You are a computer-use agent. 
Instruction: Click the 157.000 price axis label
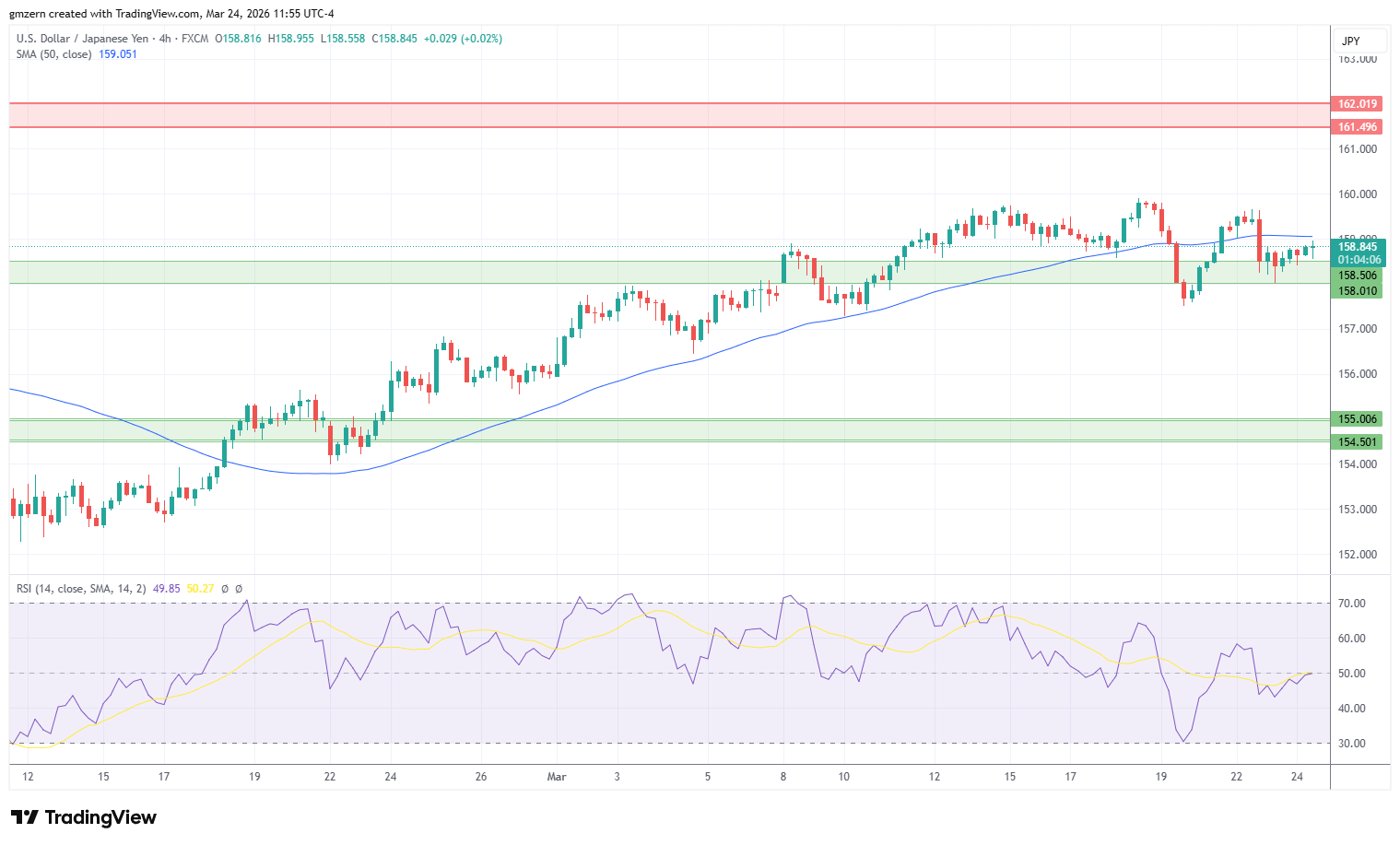click(x=1358, y=329)
